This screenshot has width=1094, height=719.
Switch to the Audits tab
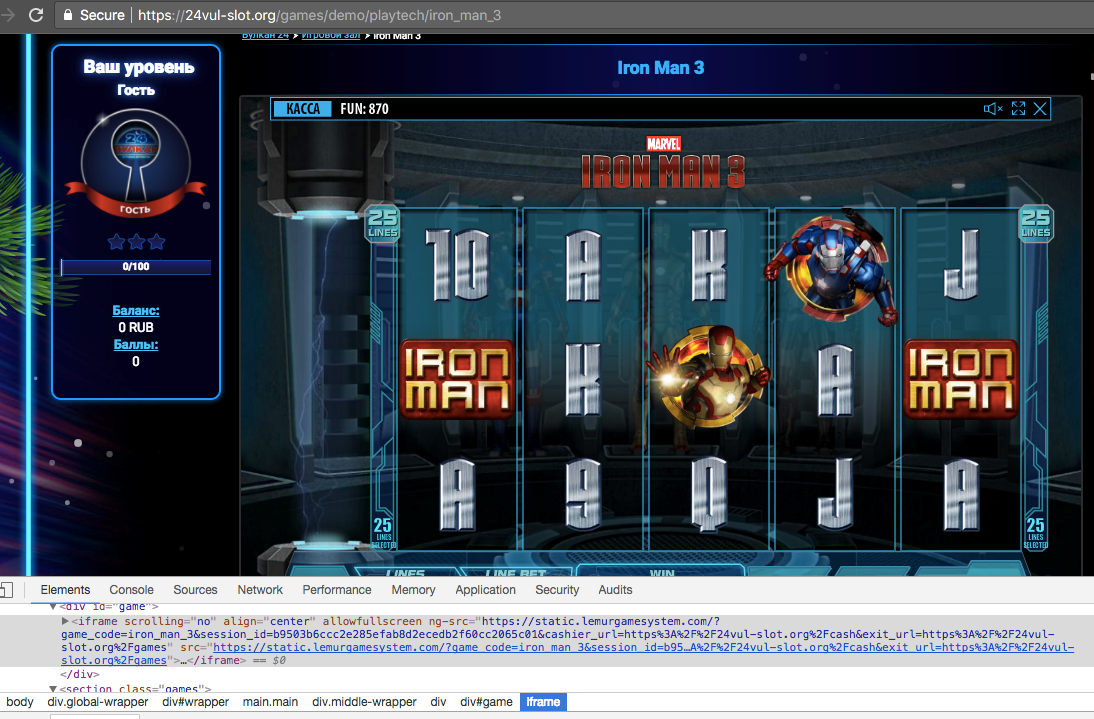pos(615,590)
